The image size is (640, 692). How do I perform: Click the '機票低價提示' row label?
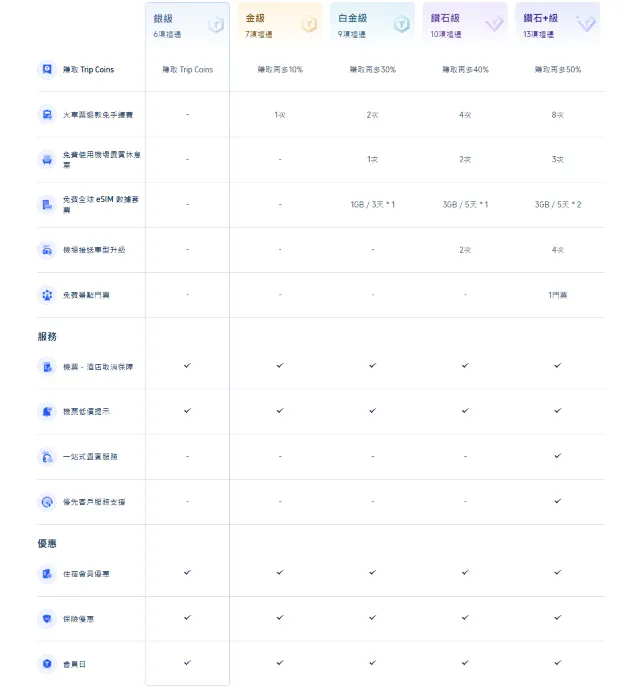[x=86, y=412]
